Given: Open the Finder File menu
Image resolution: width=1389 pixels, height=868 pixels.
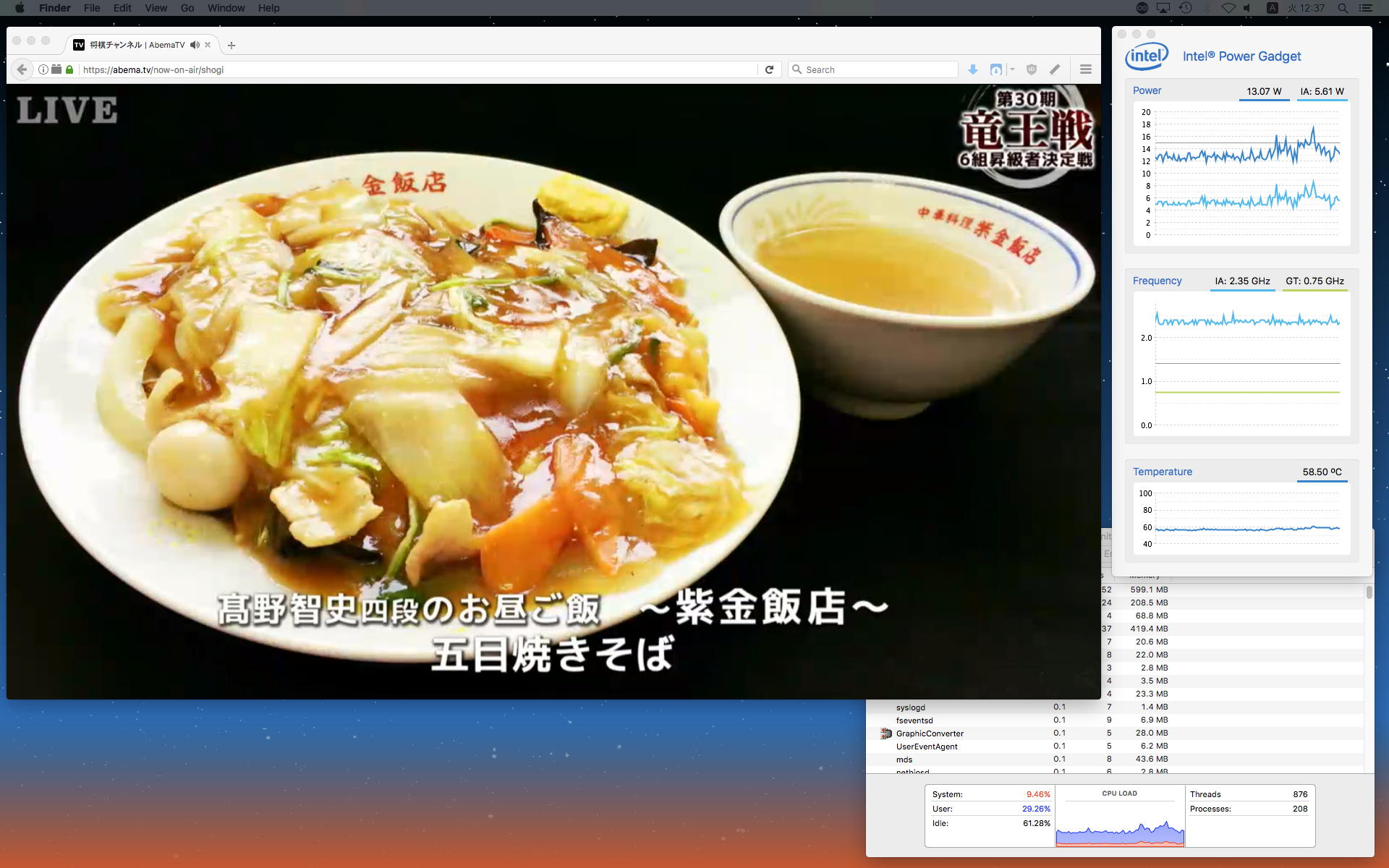Looking at the screenshot, I should coord(92,8).
